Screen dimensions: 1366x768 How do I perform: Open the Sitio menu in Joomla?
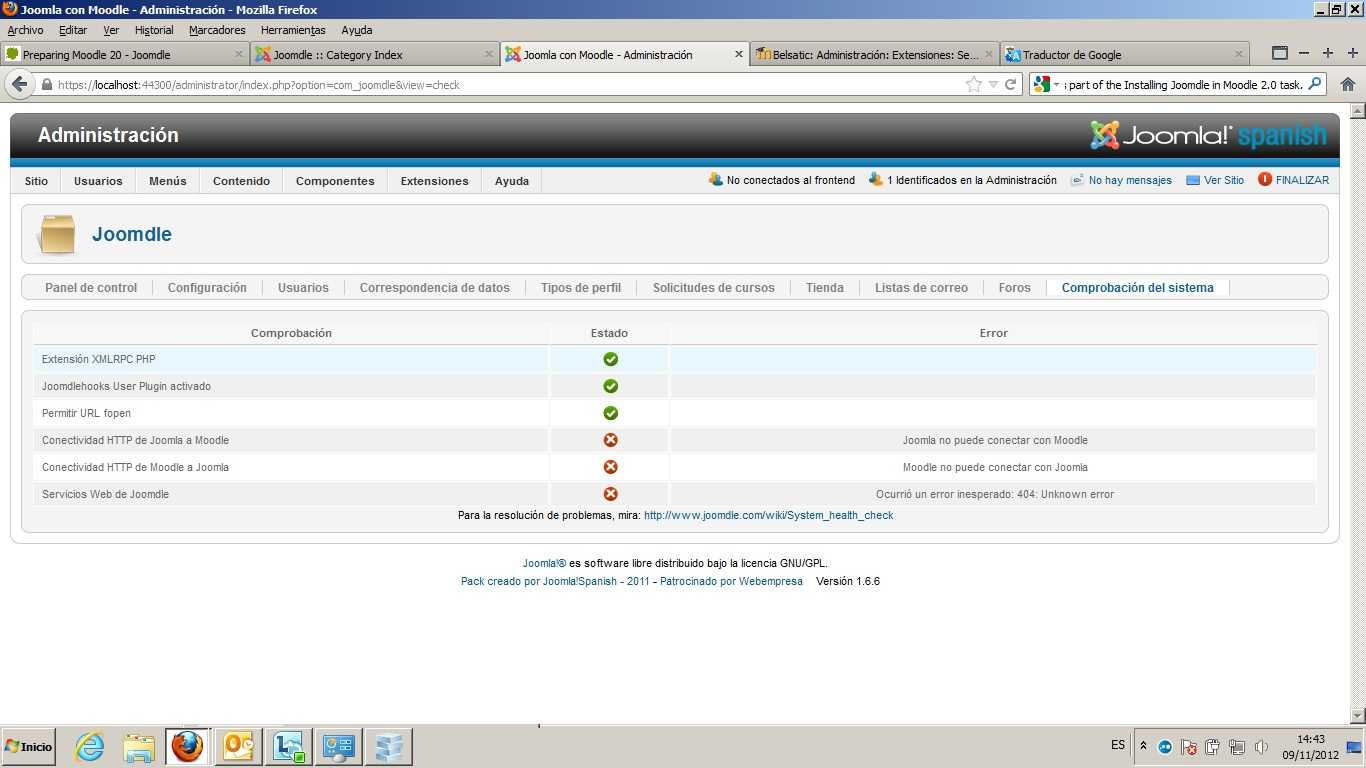36,181
